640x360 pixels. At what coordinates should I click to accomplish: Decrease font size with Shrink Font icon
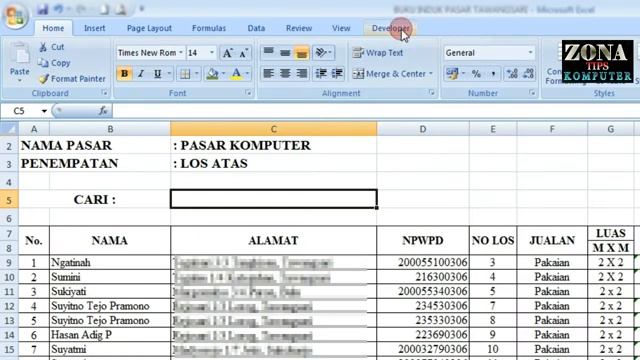point(243,53)
